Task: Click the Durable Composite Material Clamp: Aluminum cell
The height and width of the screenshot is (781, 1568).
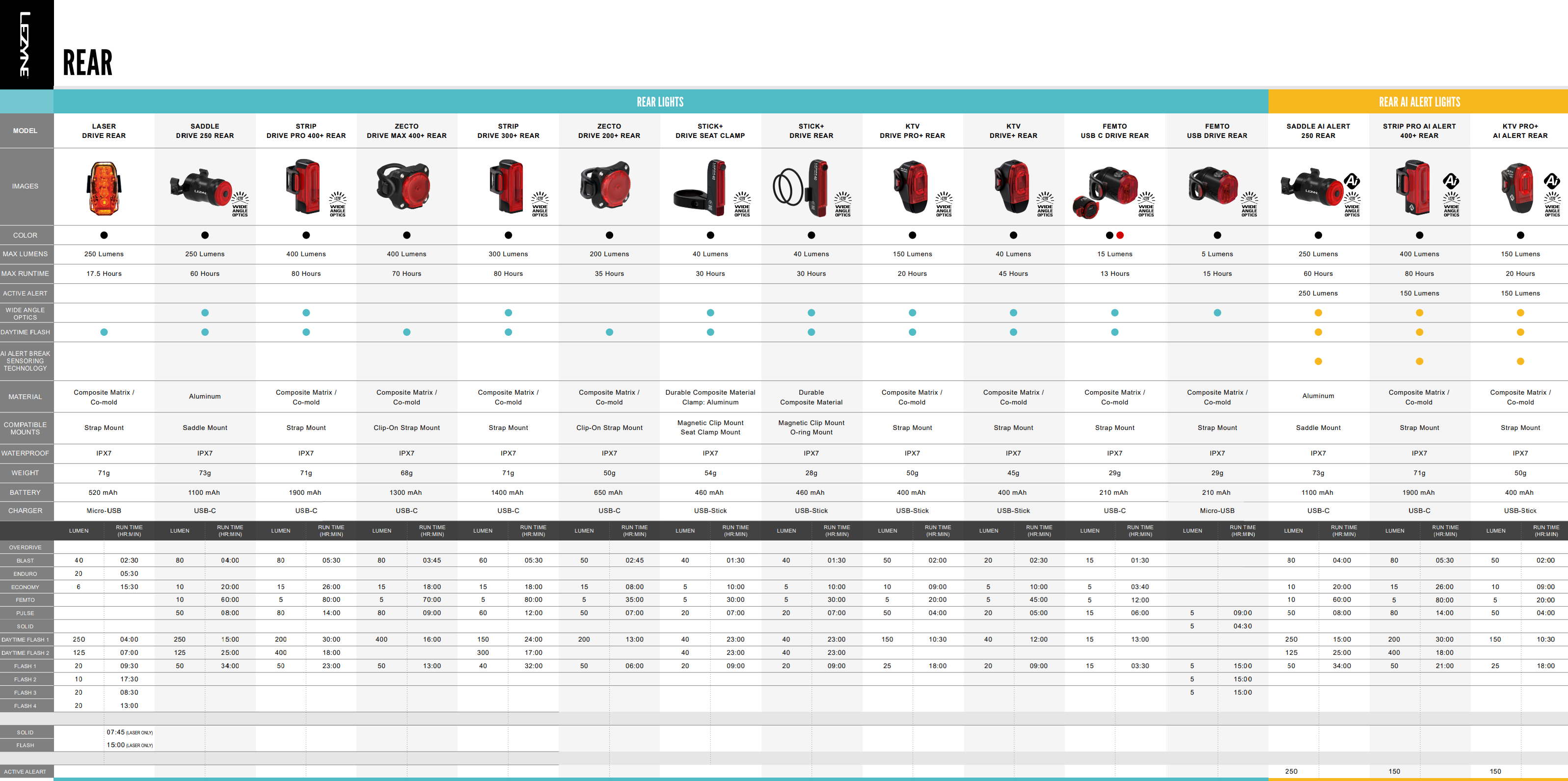Action: pyautogui.click(x=710, y=398)
